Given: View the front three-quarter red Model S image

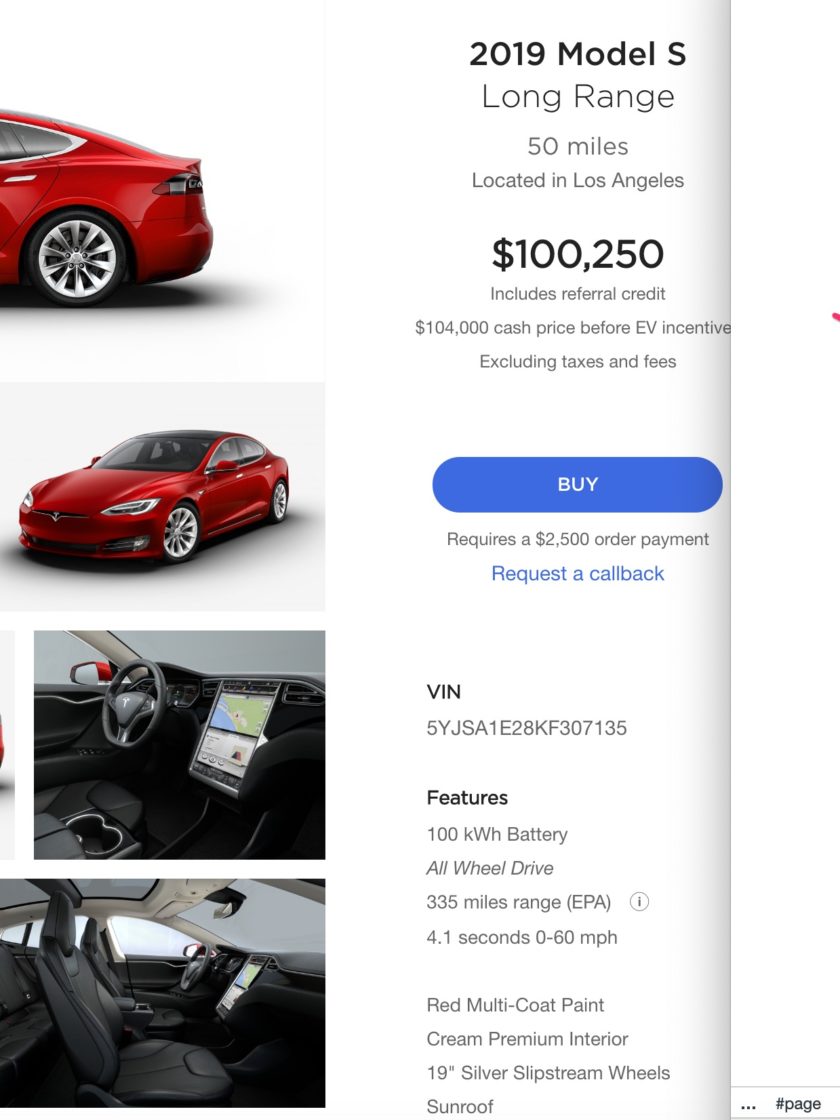Looking at the screenshot, I should 162,496.
